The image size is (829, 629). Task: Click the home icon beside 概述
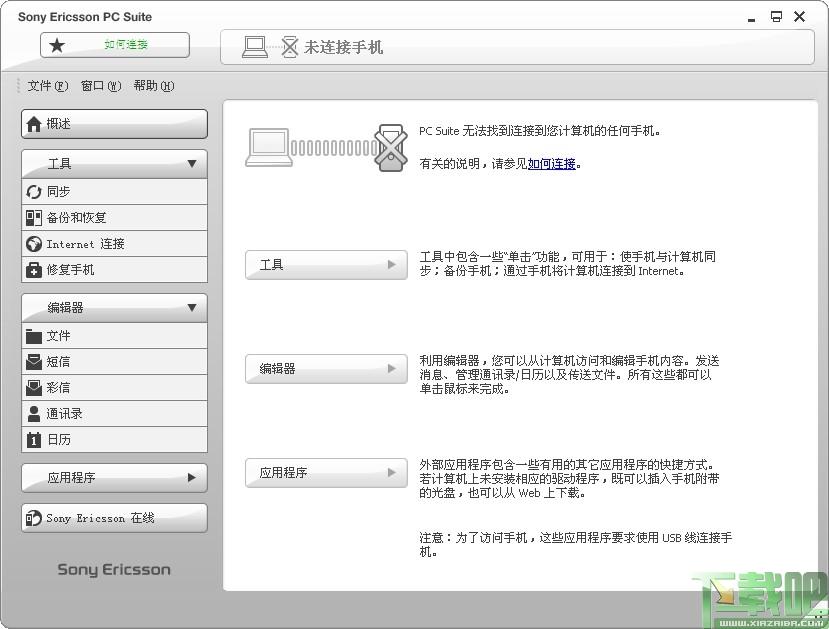[33, 124]
